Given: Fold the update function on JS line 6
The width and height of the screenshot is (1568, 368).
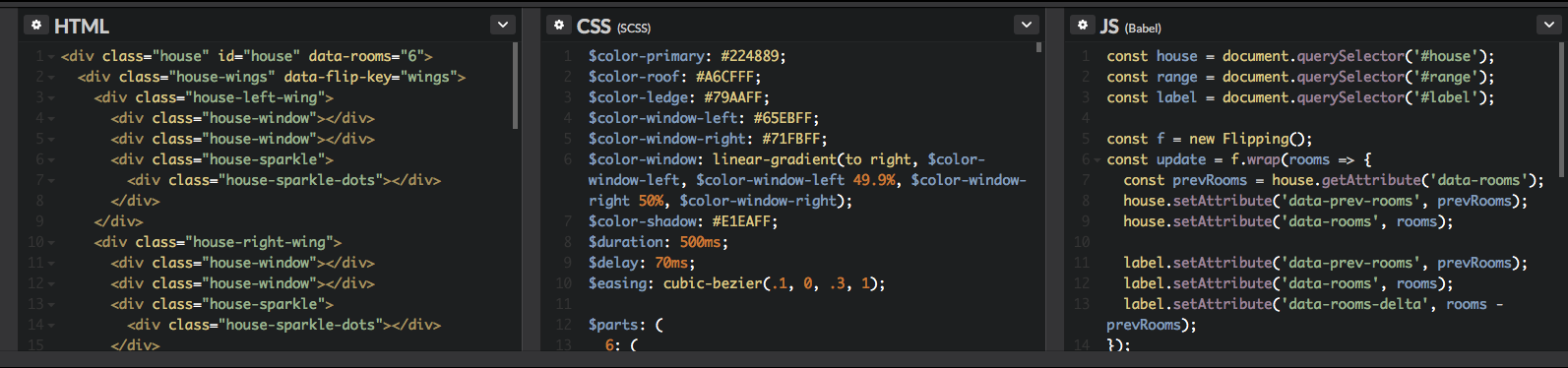Looking at the screenshot, I should (1097, 160).
